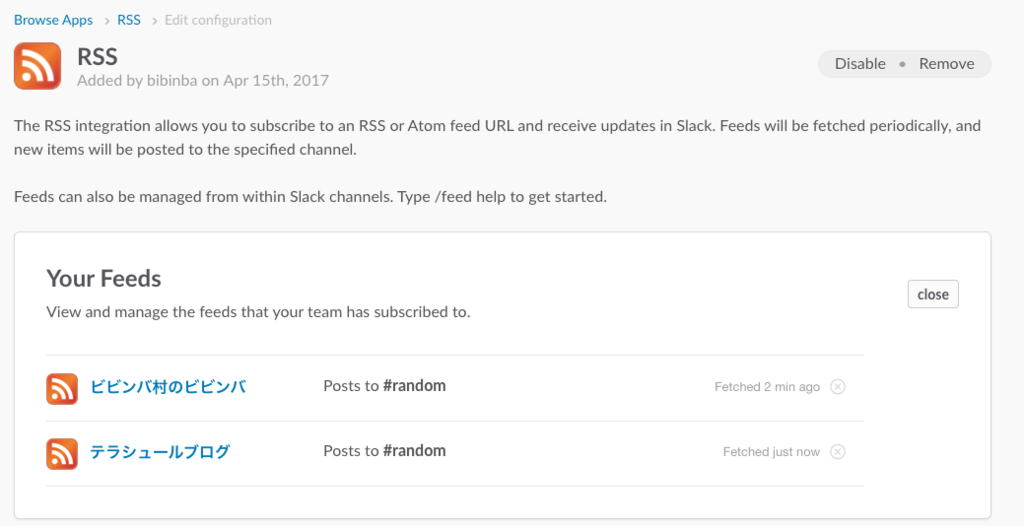Click the Your Feeds heading
This screenshot has height=526, width=1024.
(x=104, y=279)
